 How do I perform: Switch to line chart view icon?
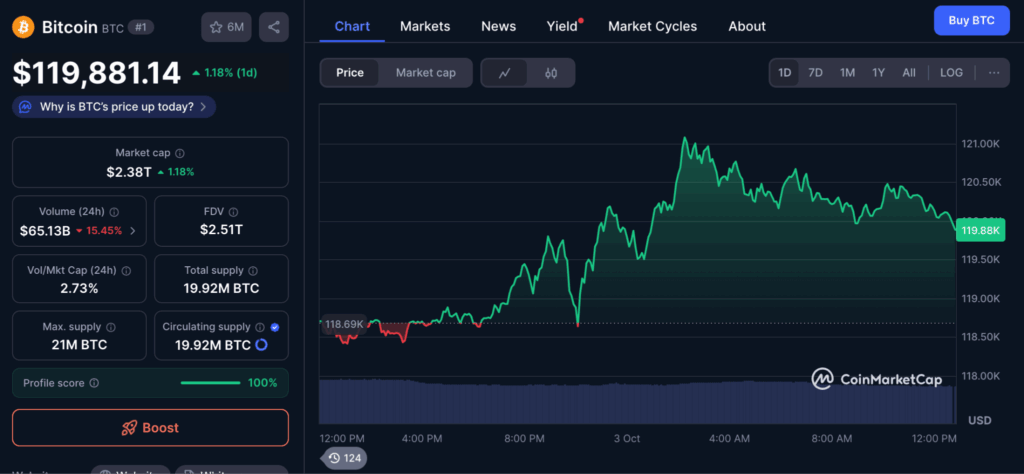pos(505,73)
